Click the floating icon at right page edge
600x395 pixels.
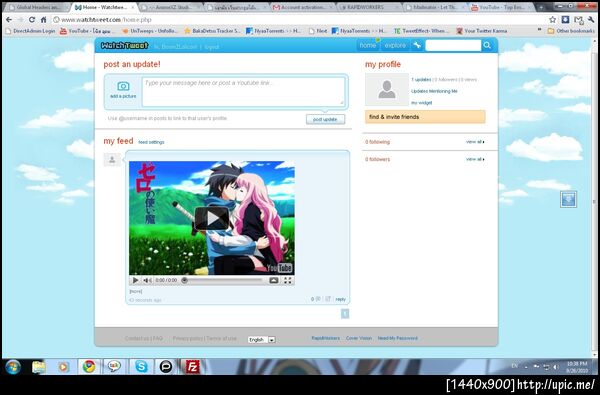(x=568, y=199)
